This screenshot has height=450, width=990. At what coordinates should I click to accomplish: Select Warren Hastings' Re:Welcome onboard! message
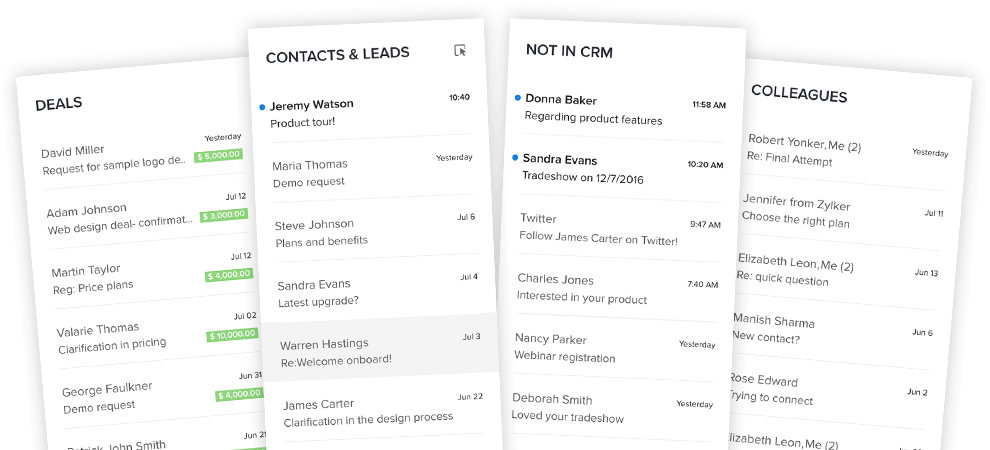[381, 351]
